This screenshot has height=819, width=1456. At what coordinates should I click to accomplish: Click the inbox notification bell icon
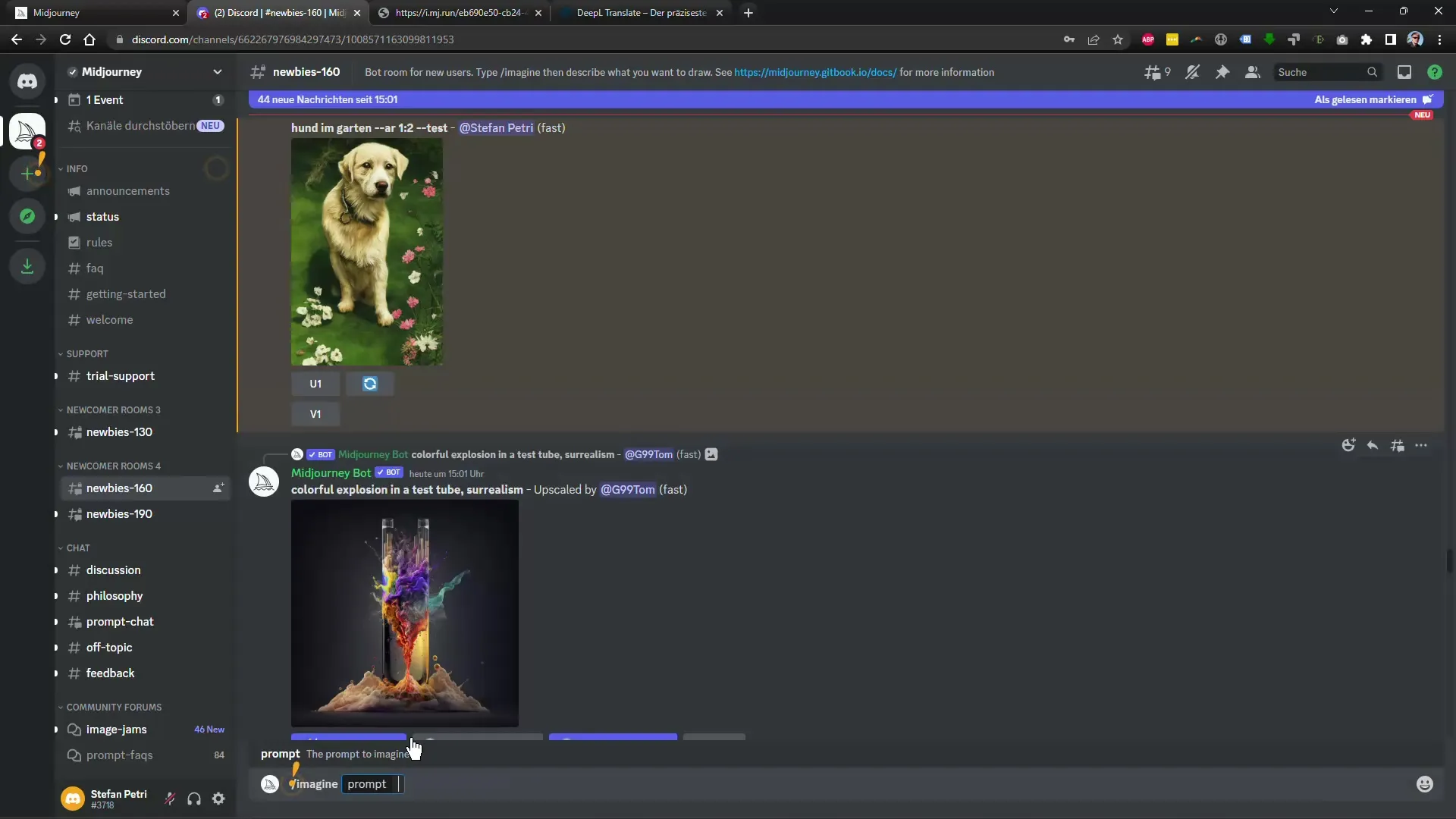(1405, 72)
